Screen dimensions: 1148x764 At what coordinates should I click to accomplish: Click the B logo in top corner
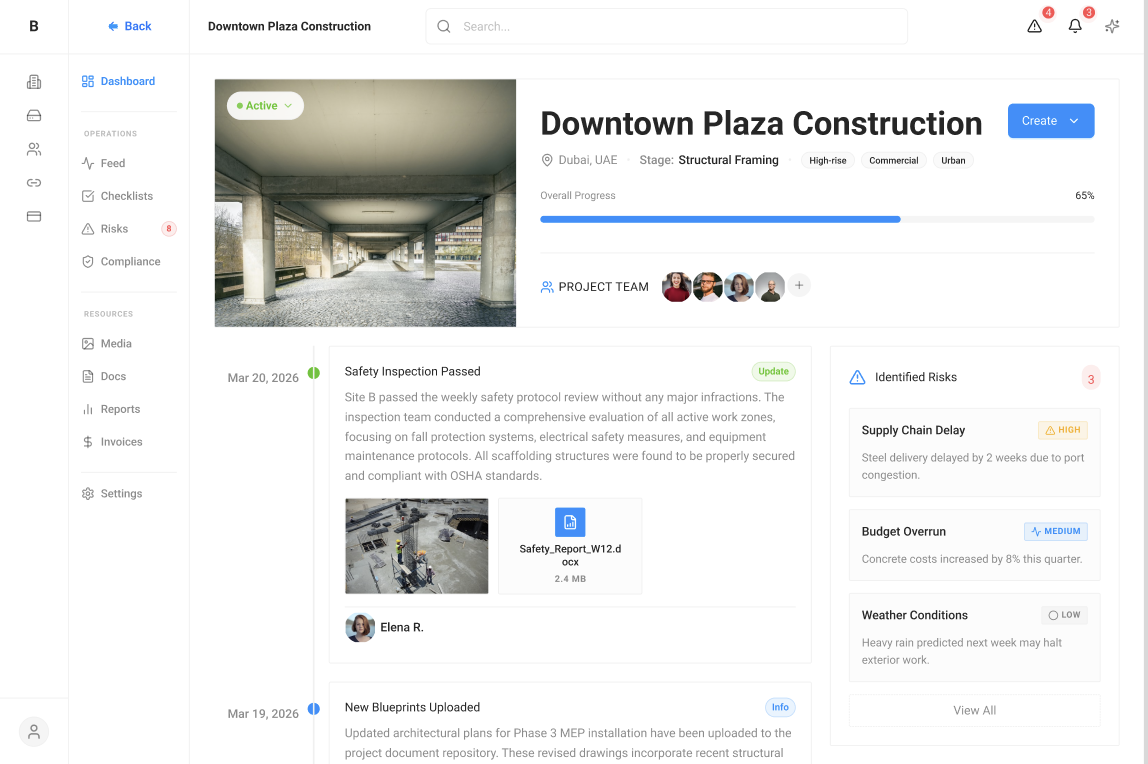(x=34, y=26)
